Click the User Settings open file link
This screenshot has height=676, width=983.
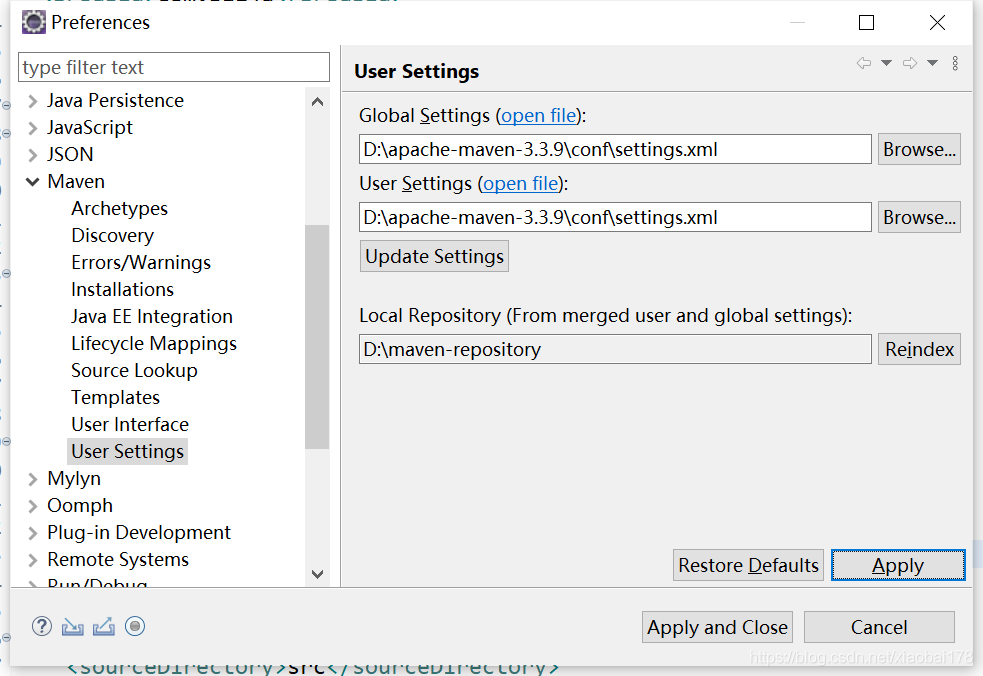(520, 184)
